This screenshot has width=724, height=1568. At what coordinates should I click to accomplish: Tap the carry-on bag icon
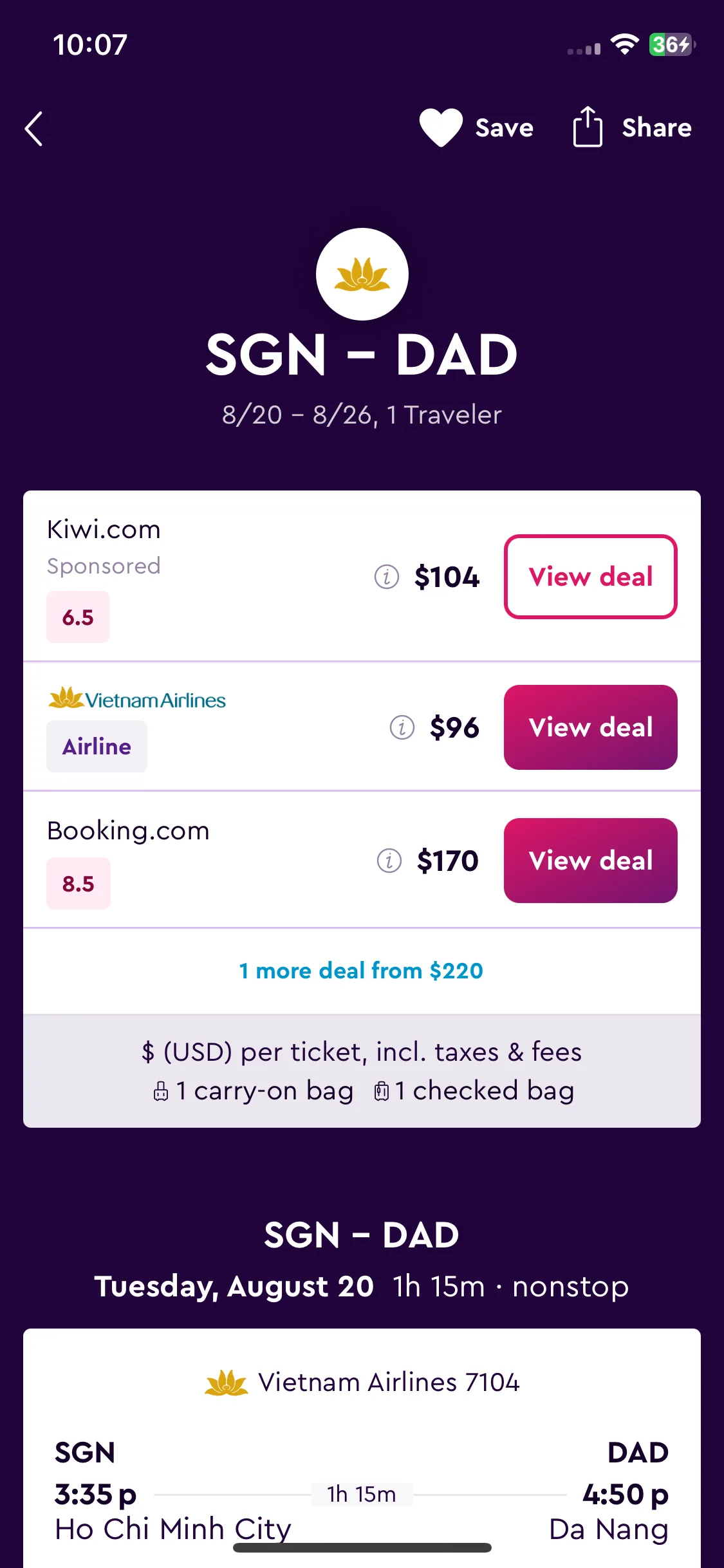[x=161, y=1092]
